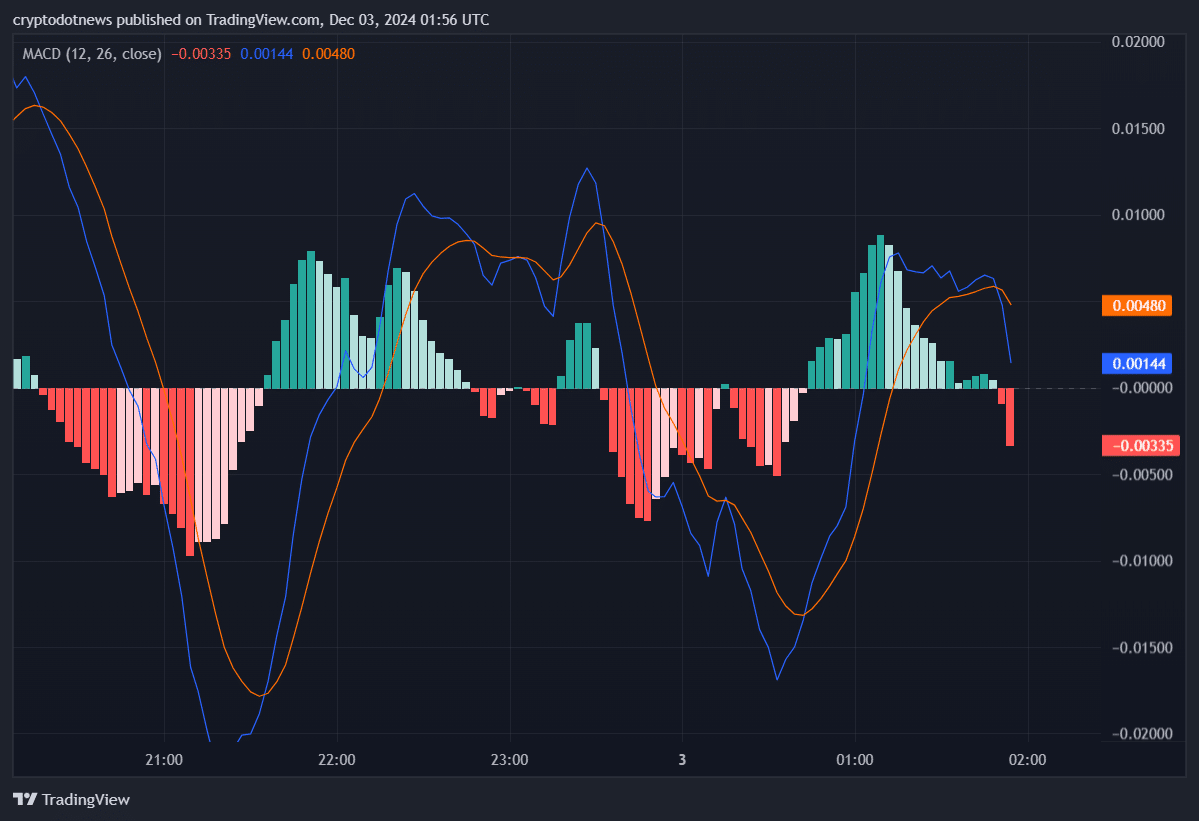This screenshot has width=1199, height=821.
Task: Click the 21:00 time axis label
Action: tap(164, 760)
